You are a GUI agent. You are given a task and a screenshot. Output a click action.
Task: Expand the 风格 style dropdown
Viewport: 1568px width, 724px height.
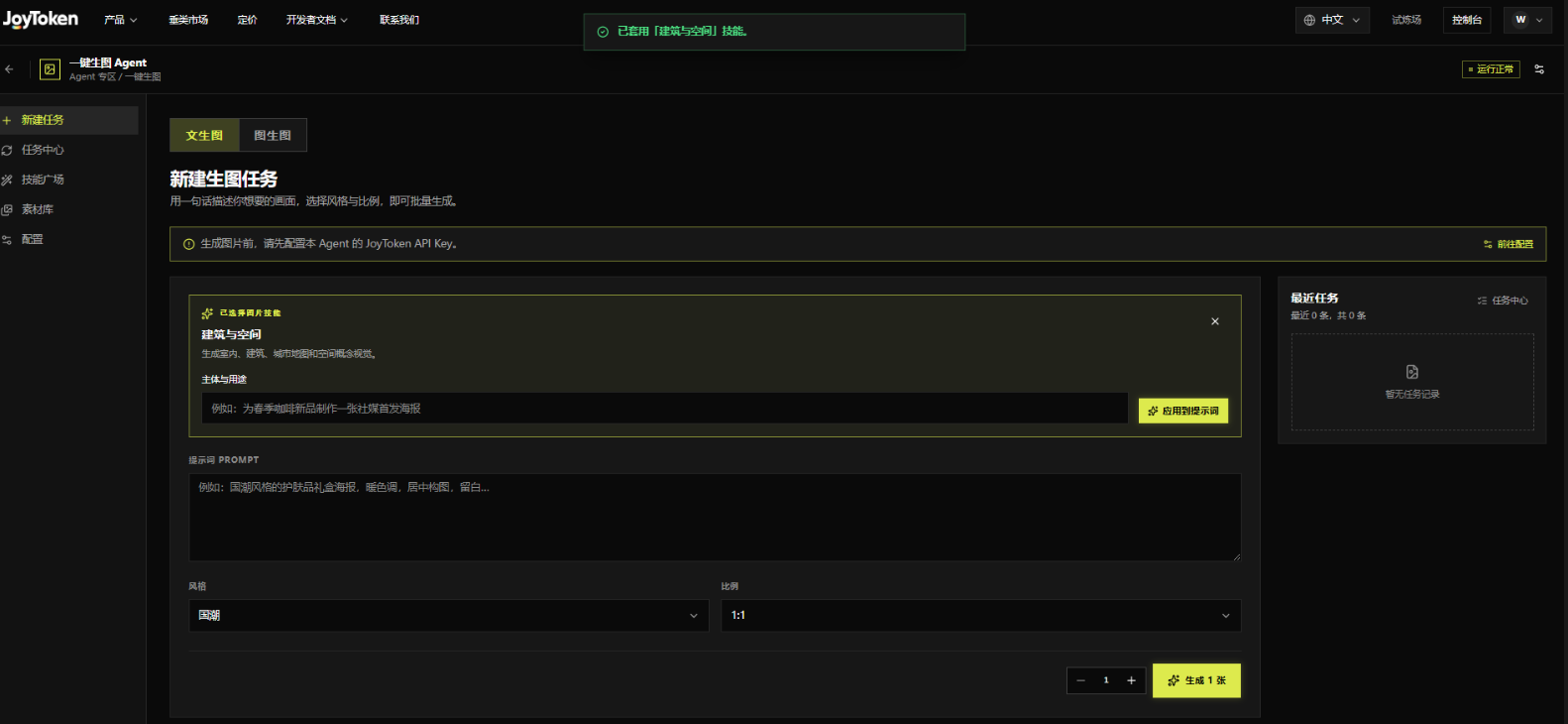449,615
